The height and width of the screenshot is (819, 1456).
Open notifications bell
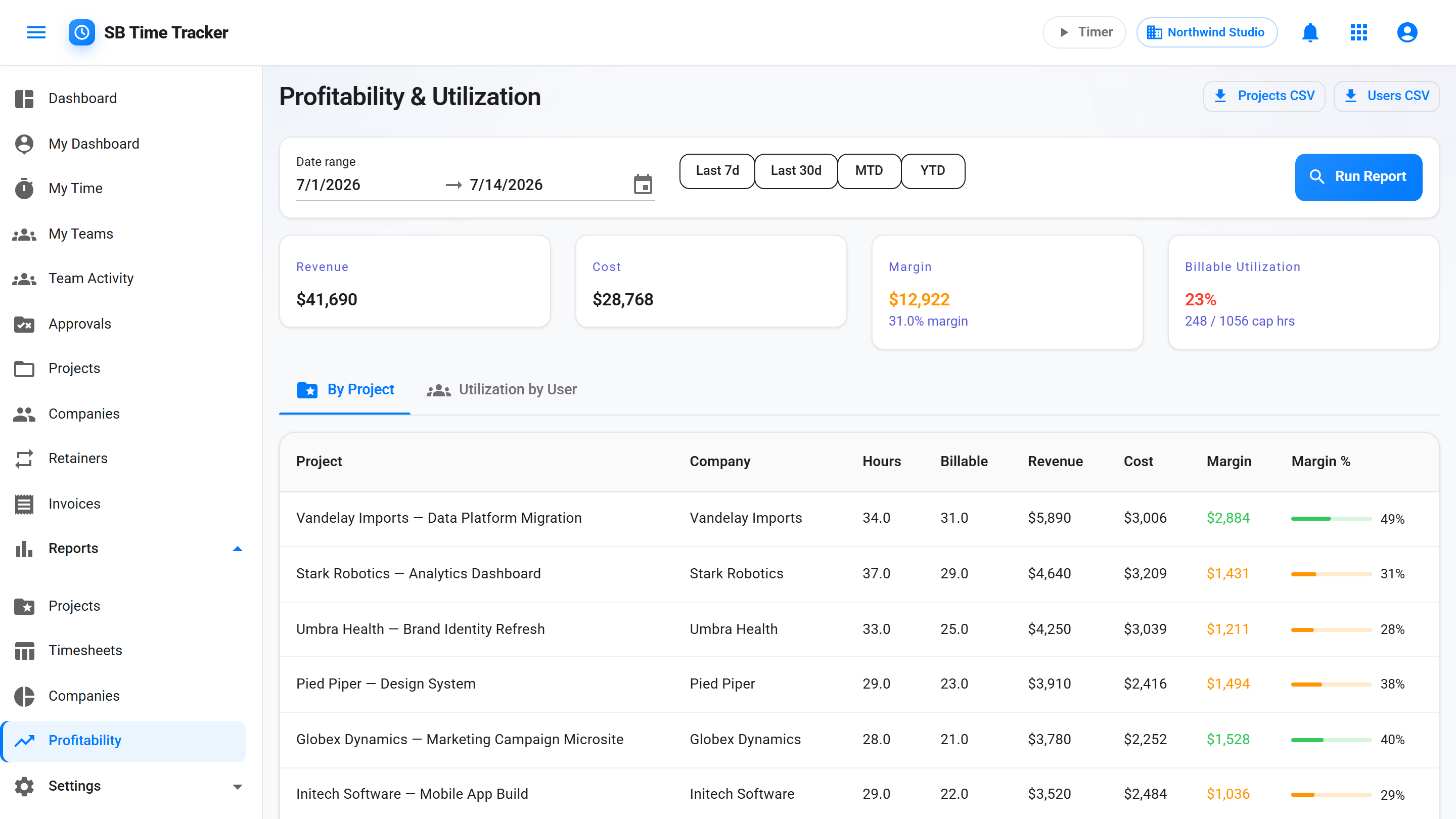[x=1309, y=32]
